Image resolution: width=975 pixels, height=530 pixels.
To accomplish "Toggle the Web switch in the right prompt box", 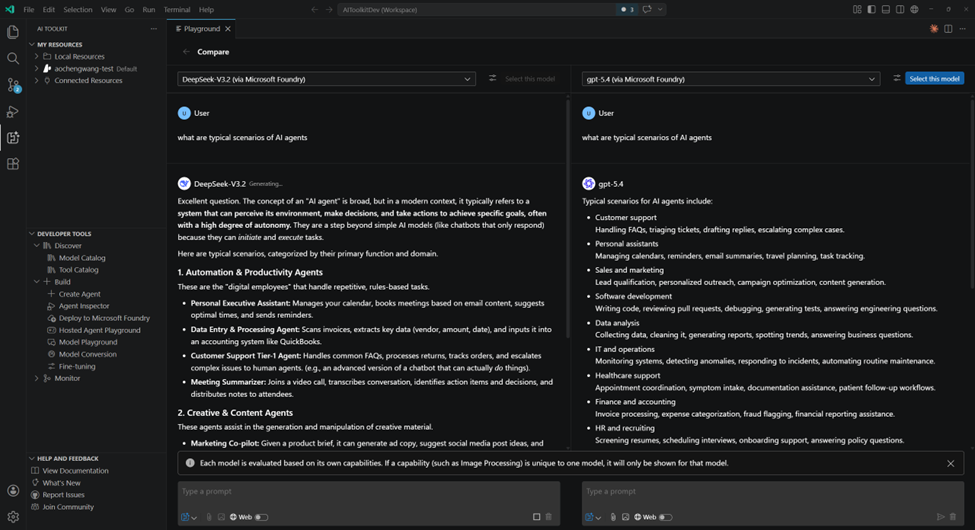I will click(665, 517).
